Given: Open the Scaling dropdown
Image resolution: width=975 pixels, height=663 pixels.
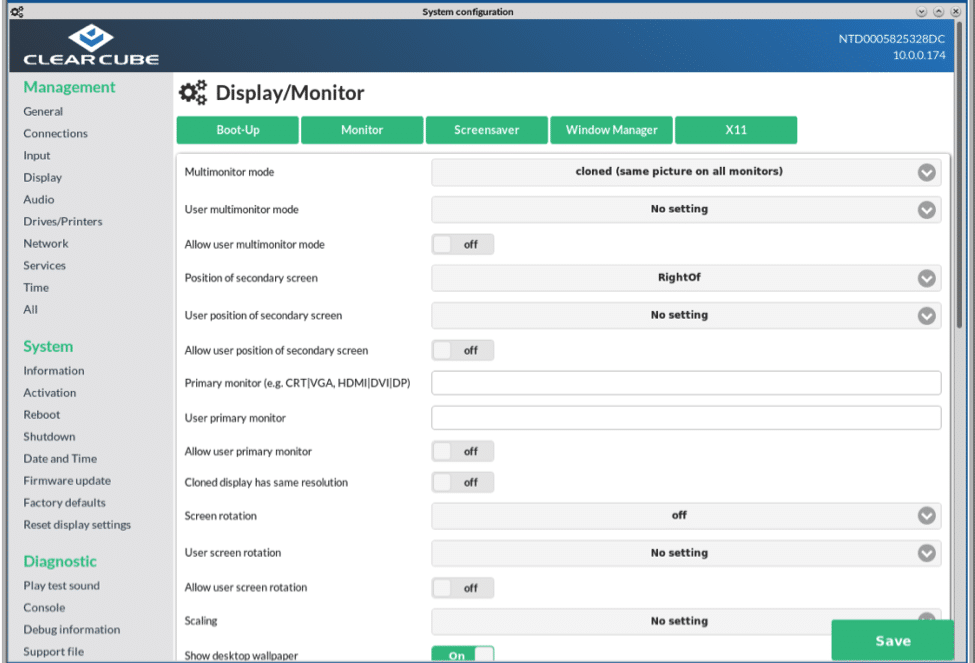Looking at the screenshot, I should click(686, 621).
